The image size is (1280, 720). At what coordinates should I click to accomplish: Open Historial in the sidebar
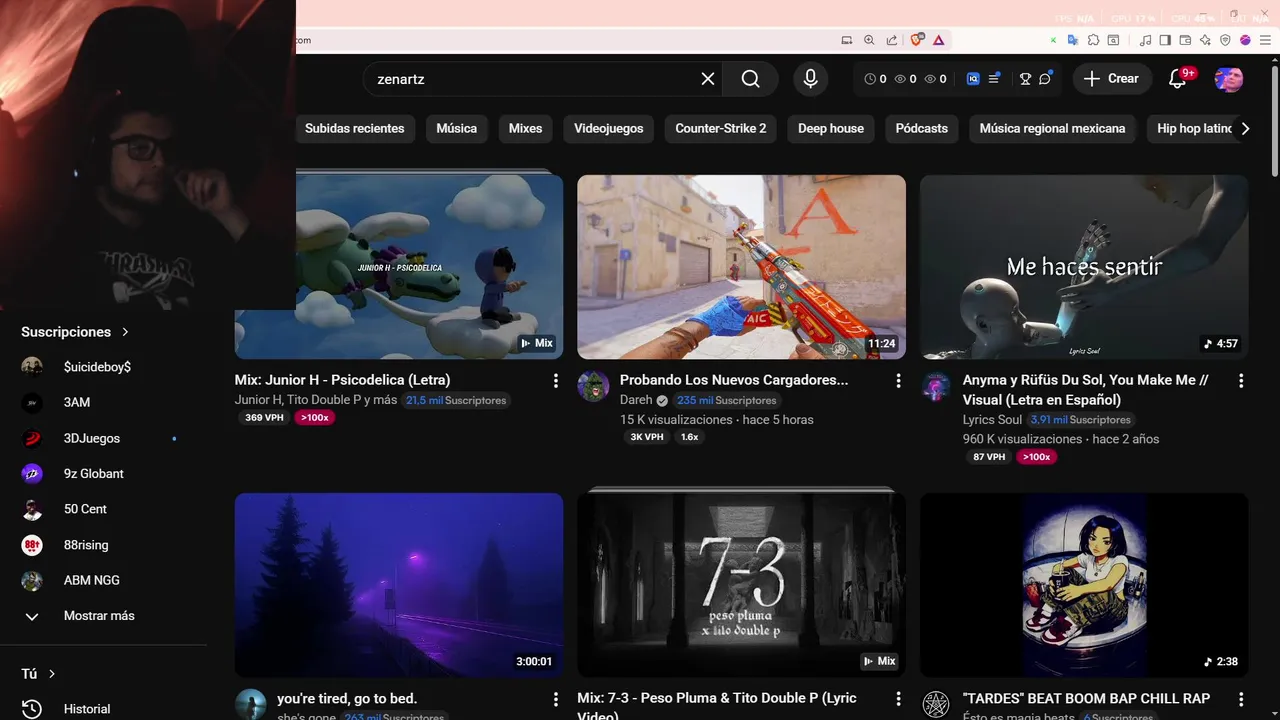click(x=104, y=709)
